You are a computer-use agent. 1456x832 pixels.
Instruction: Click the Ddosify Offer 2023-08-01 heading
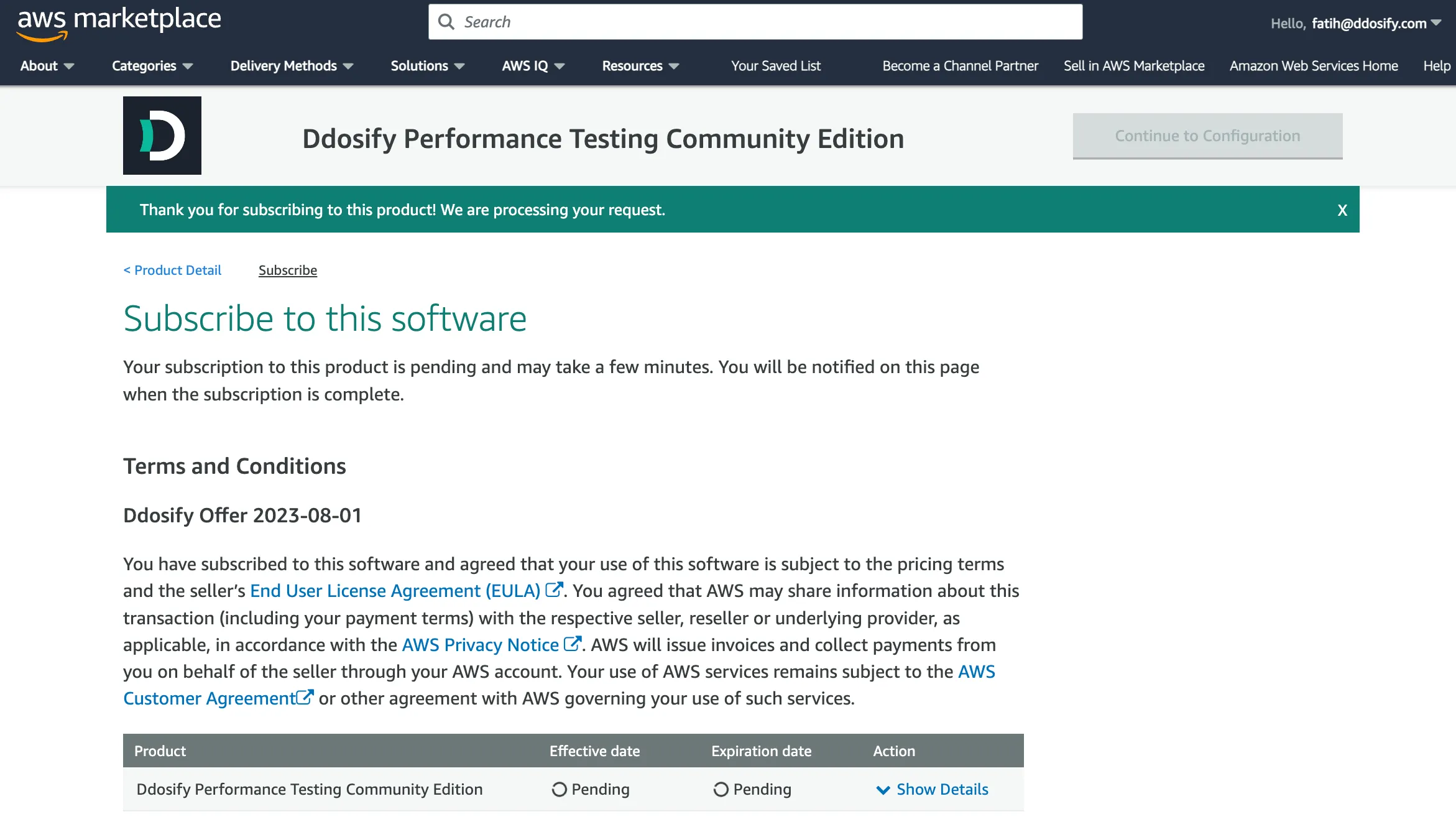coord(242,515)
